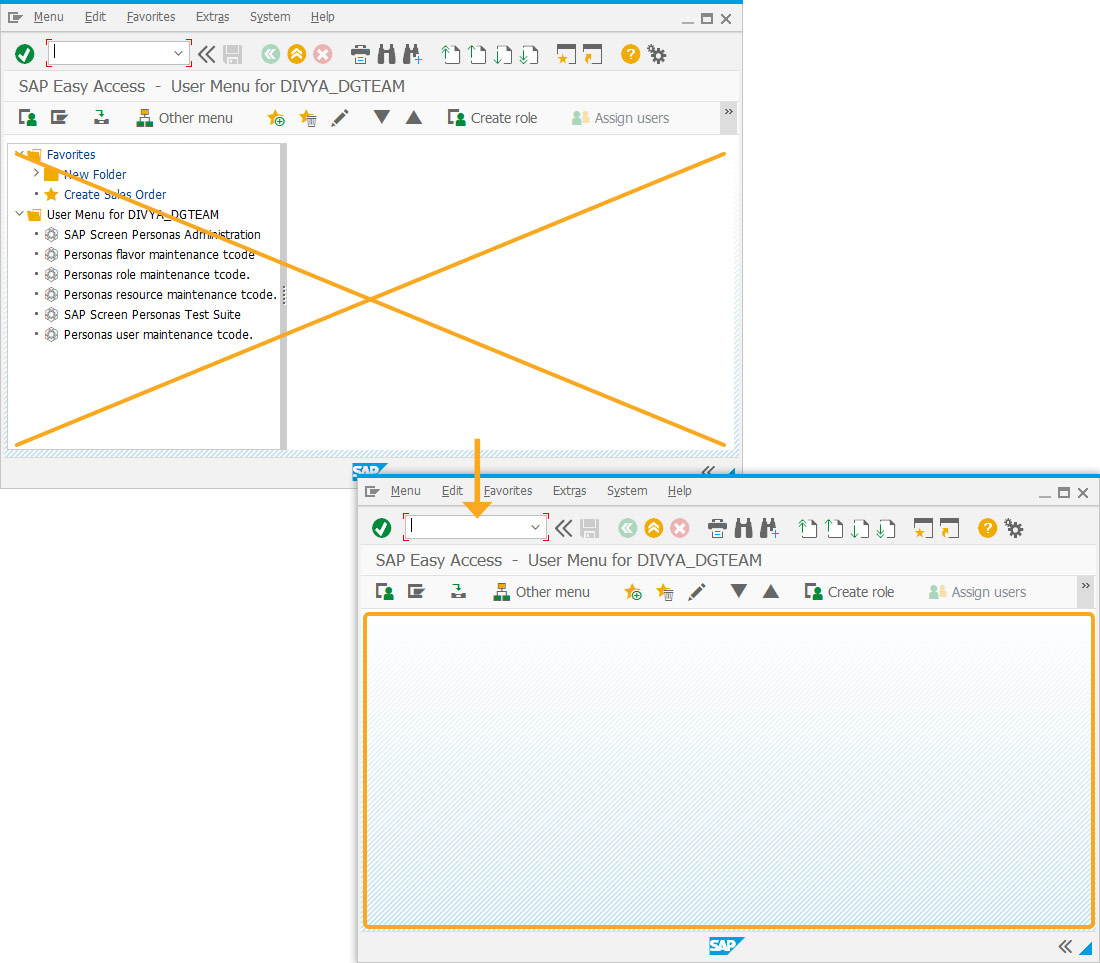The height and width of the screenshot is (963, 1100).
Task: Open command field dropdown arrow in upper window
Action: point(178,53)
